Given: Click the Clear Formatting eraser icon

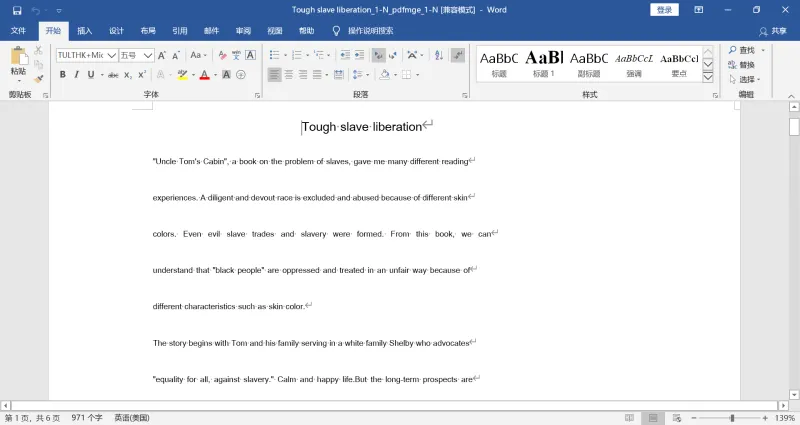Looking at the screenshot, I should coord(222,55).
